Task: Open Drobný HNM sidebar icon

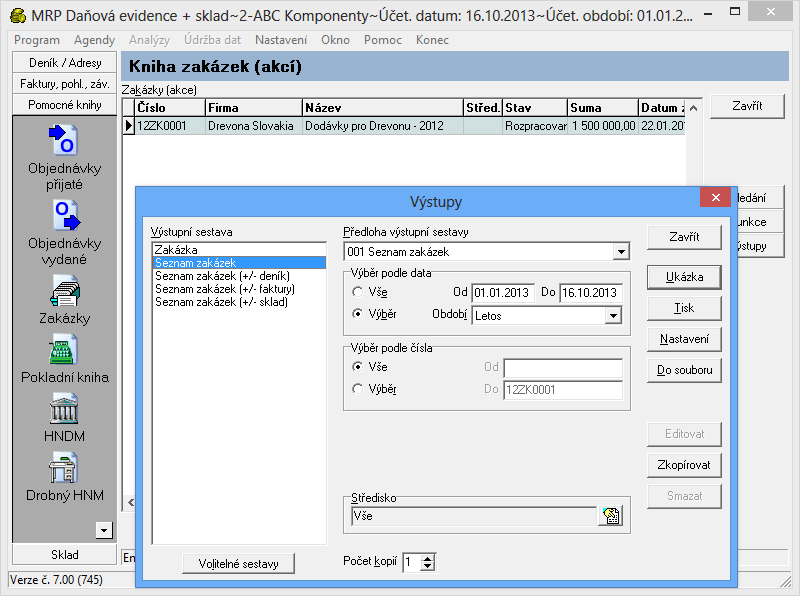Action: coord(64,467)
